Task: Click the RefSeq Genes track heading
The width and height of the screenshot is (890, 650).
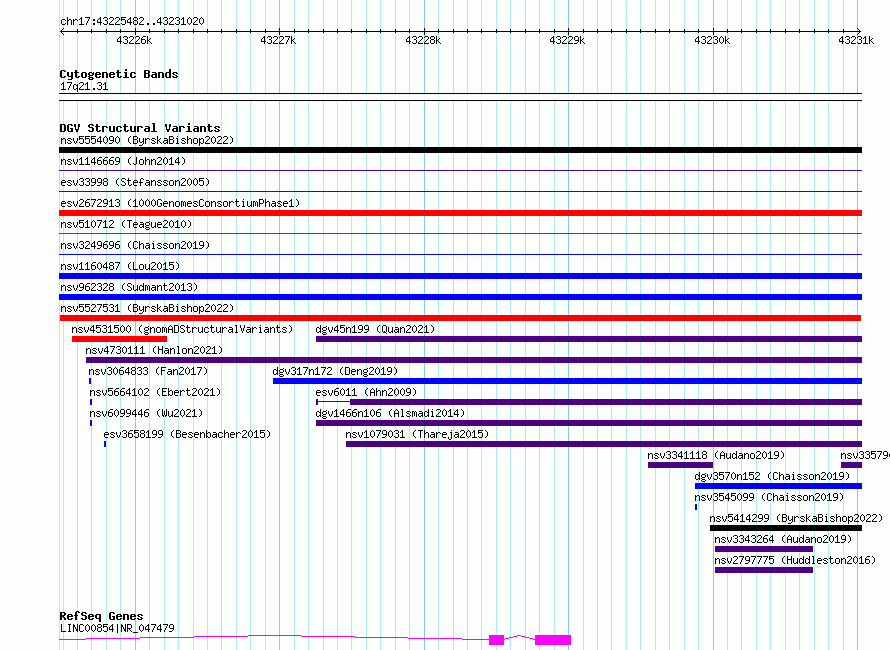Action: [101, 616]
